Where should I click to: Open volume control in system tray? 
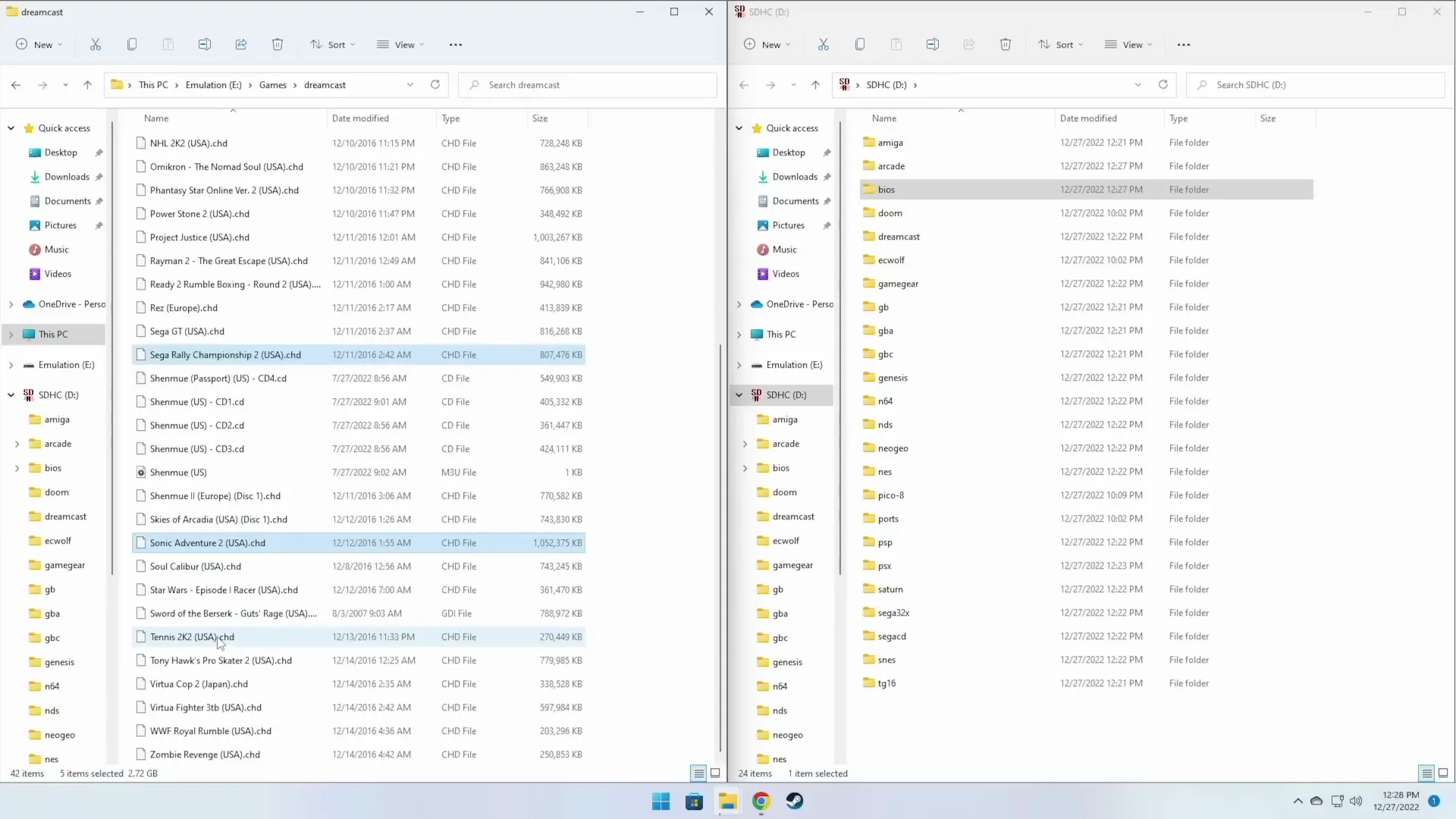1356,801
